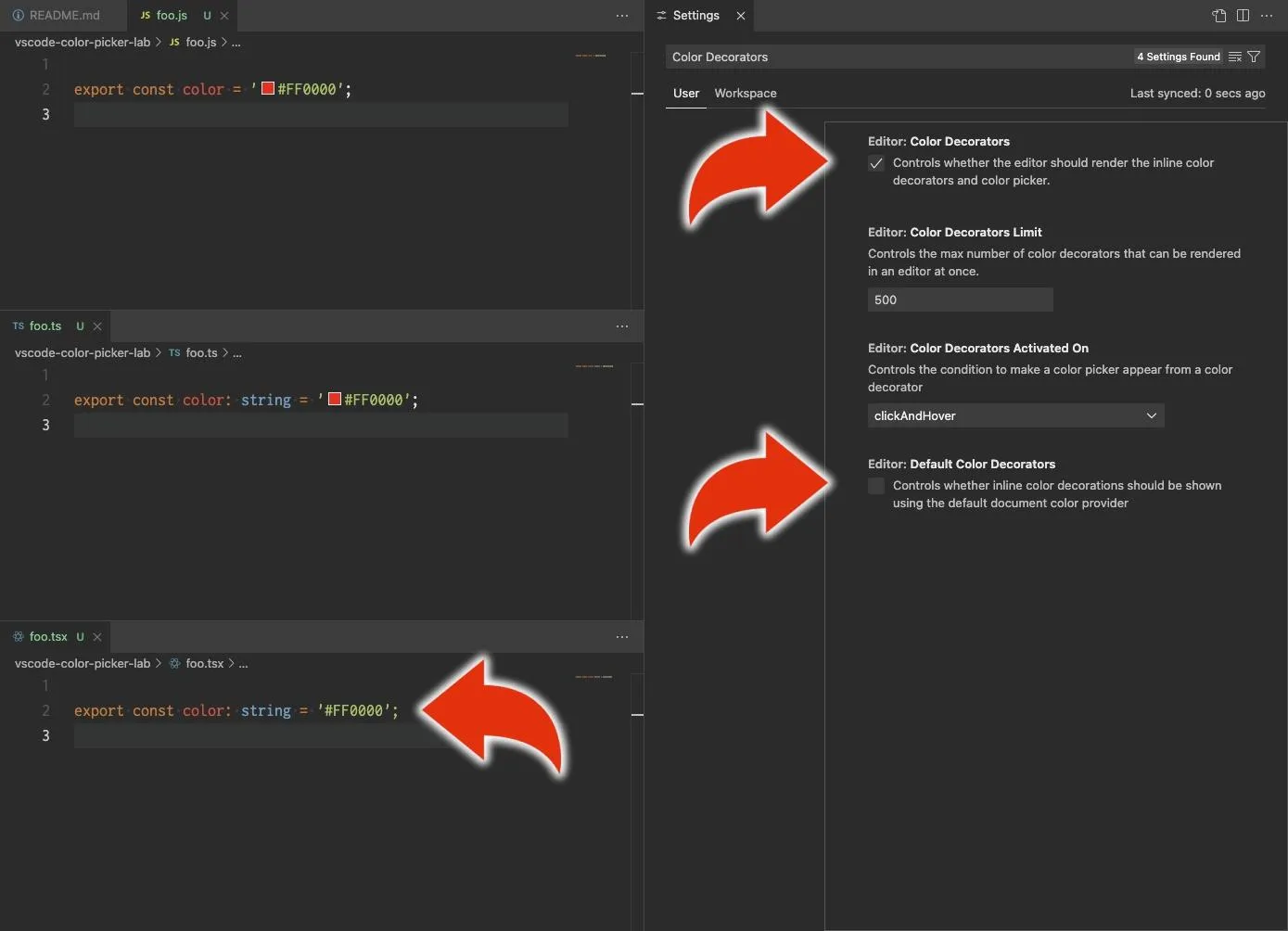Click the Color Decorators Limit input field

click(960, 300)
